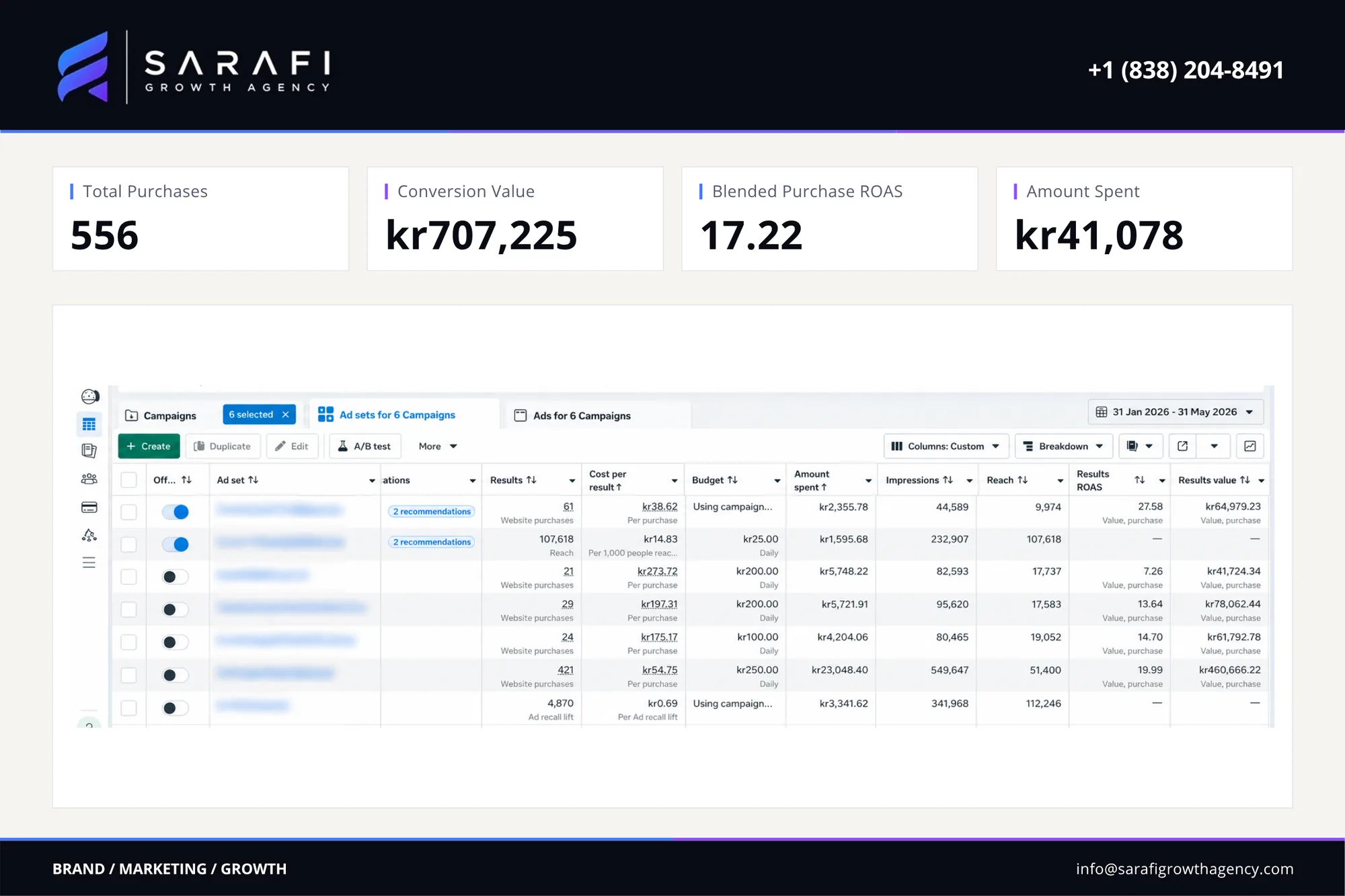Open 2 recommendations on first ad set row

coord(431,512)
